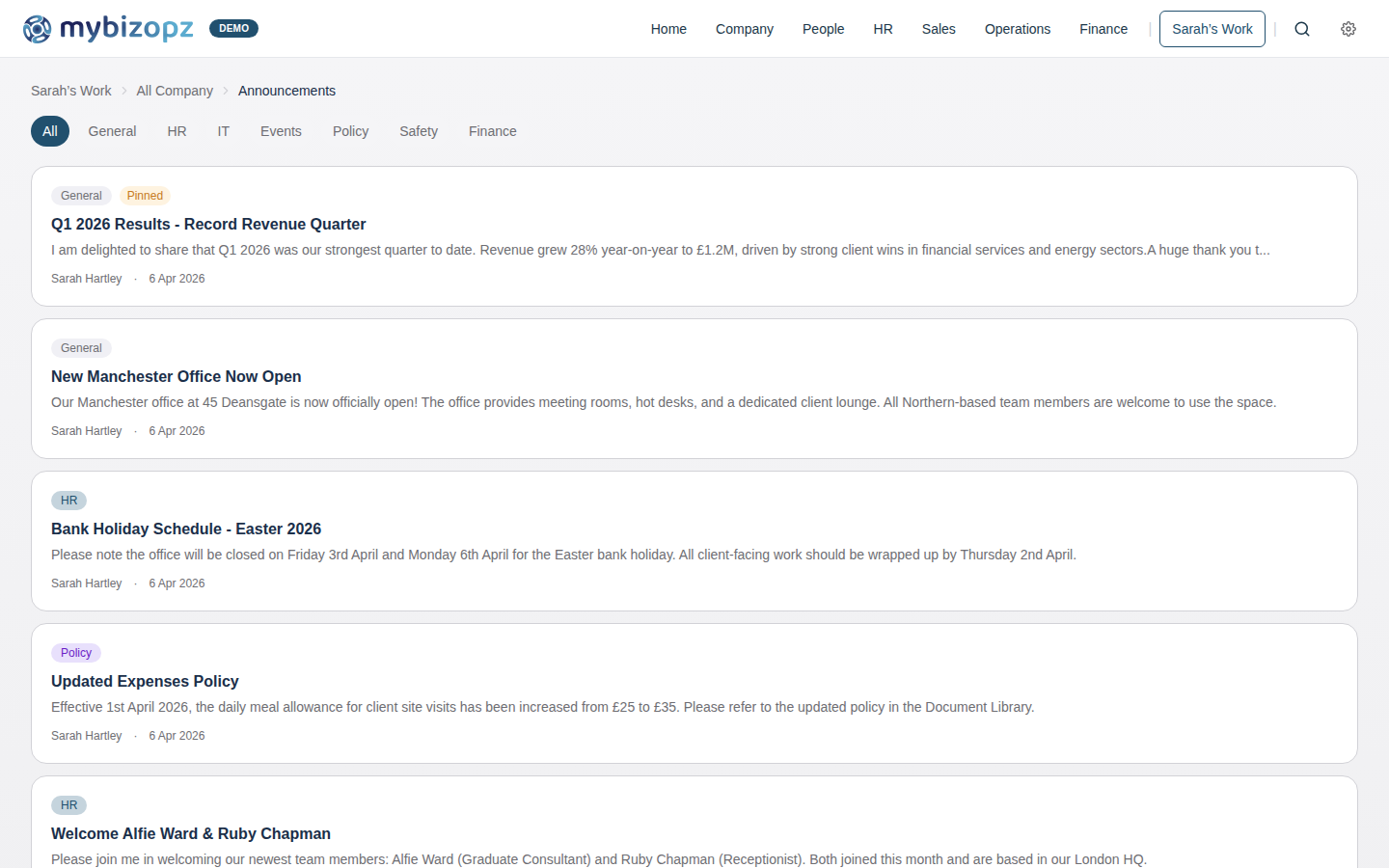This screenshot has width=1389, height=868.
Task: Open settings via the gear icon
Action: 1348,29
